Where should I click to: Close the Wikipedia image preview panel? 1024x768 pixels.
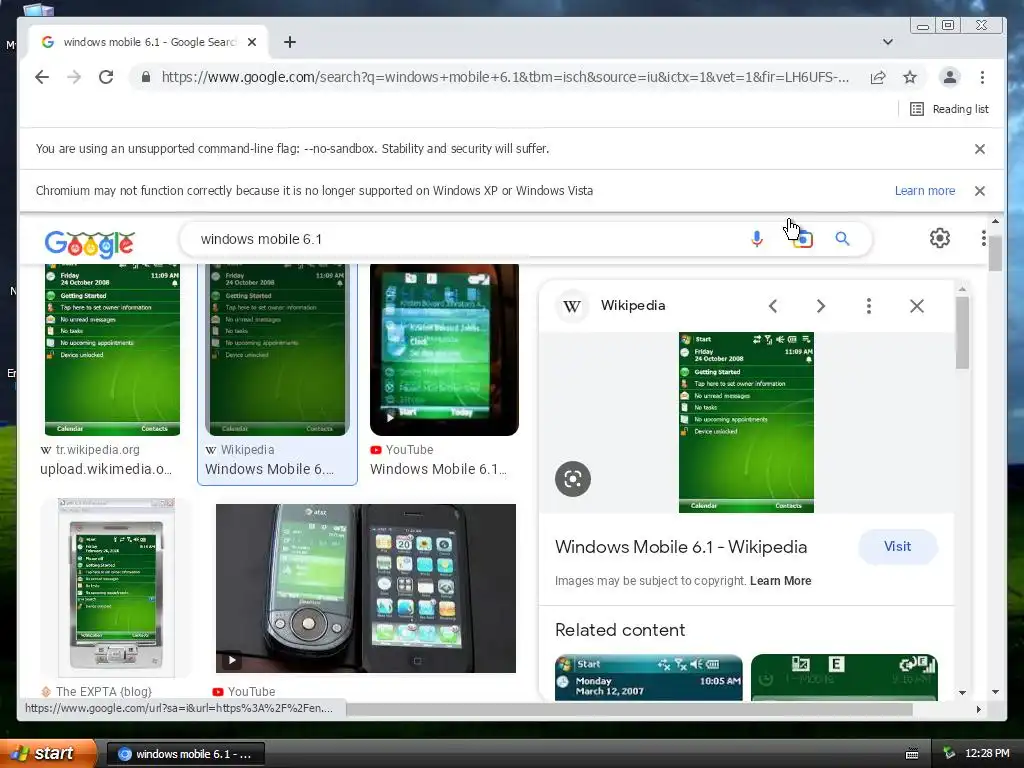click(917, 306)
